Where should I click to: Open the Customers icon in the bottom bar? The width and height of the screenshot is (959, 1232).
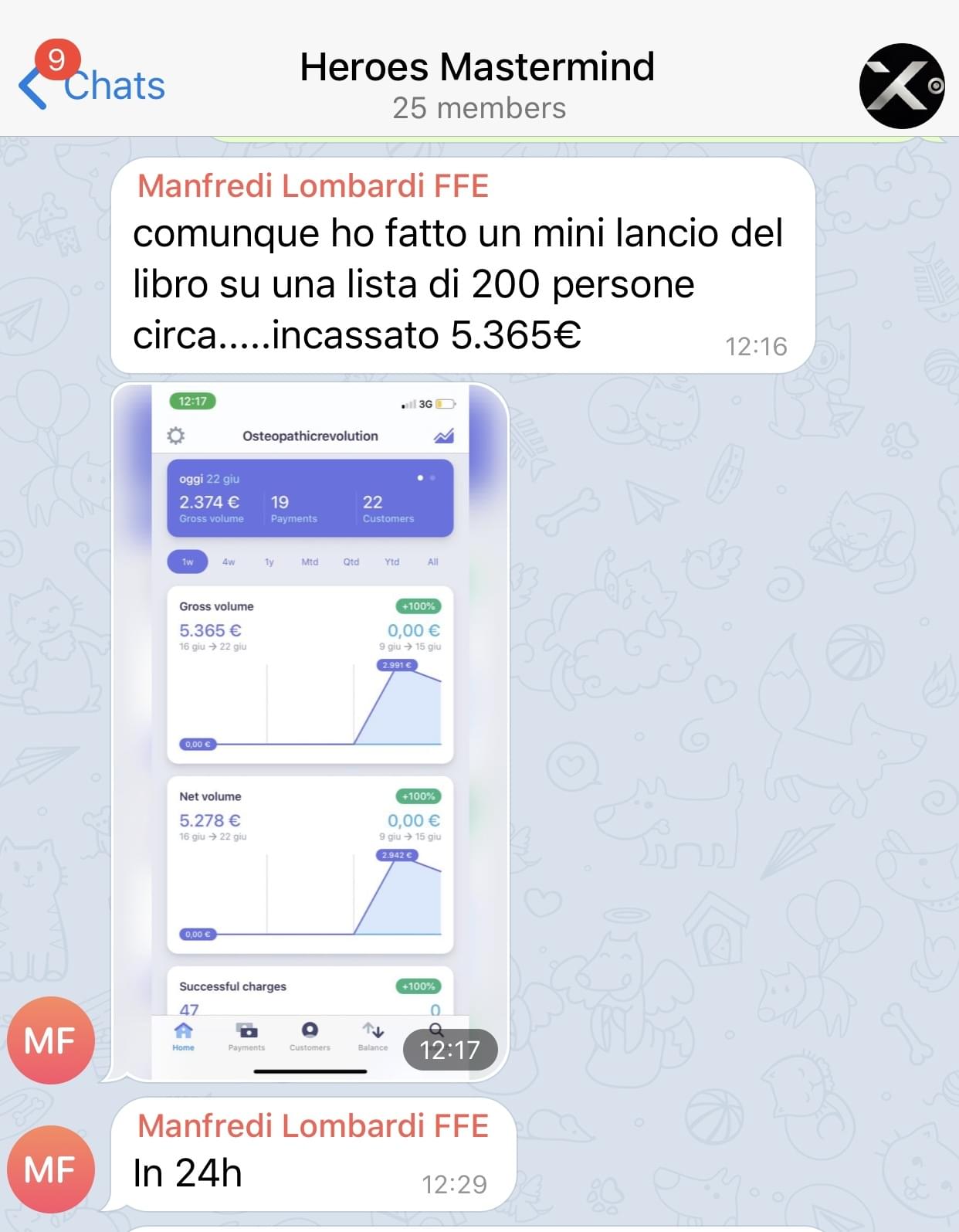point(310,1037)
